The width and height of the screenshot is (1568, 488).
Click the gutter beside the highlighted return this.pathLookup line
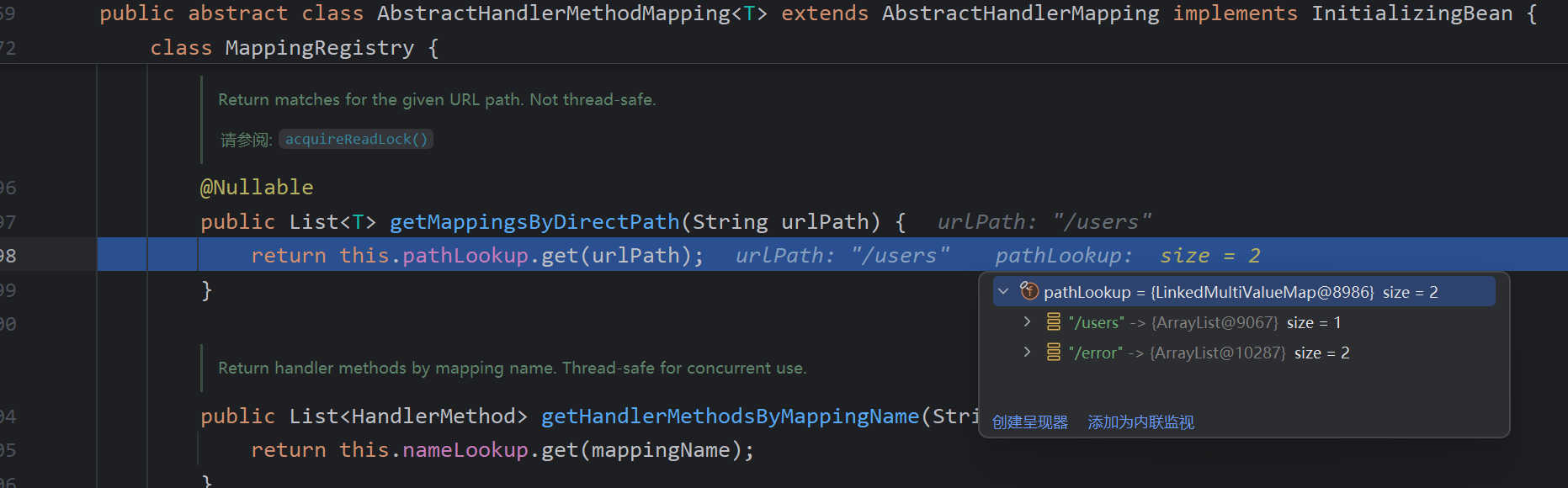48,256
